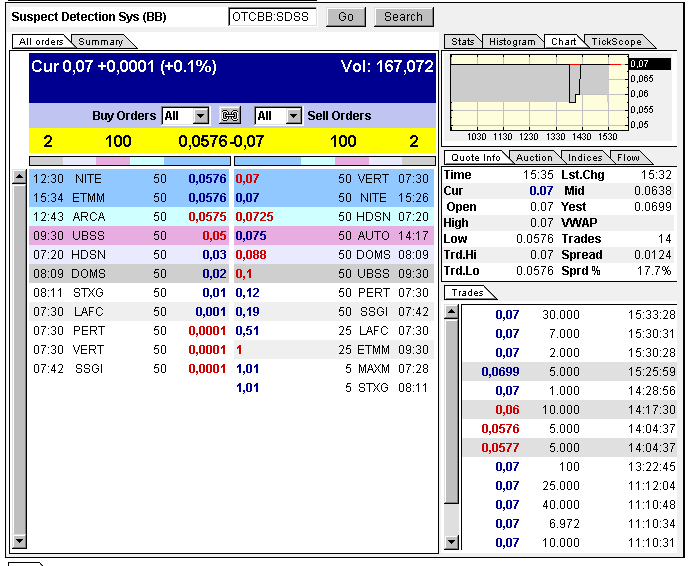This screenshot has width=693, height=566.
Task: Click the Search button
Action: coord(403,17)
